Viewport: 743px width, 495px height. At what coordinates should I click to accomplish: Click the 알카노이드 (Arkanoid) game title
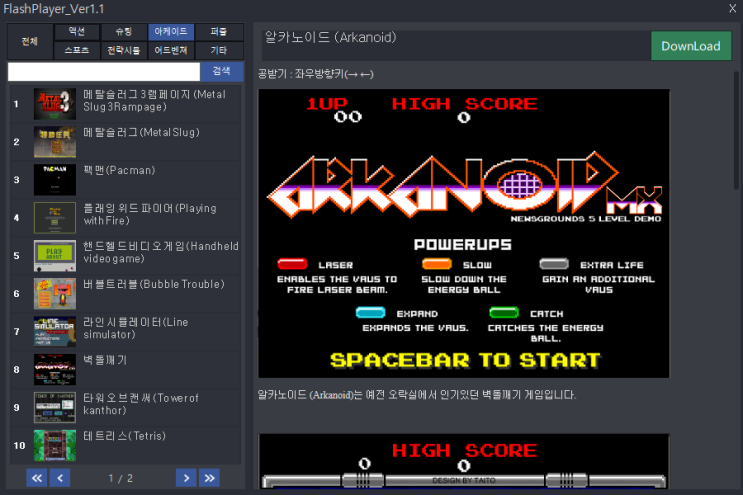pyautogui.click(x=330, y=37)
